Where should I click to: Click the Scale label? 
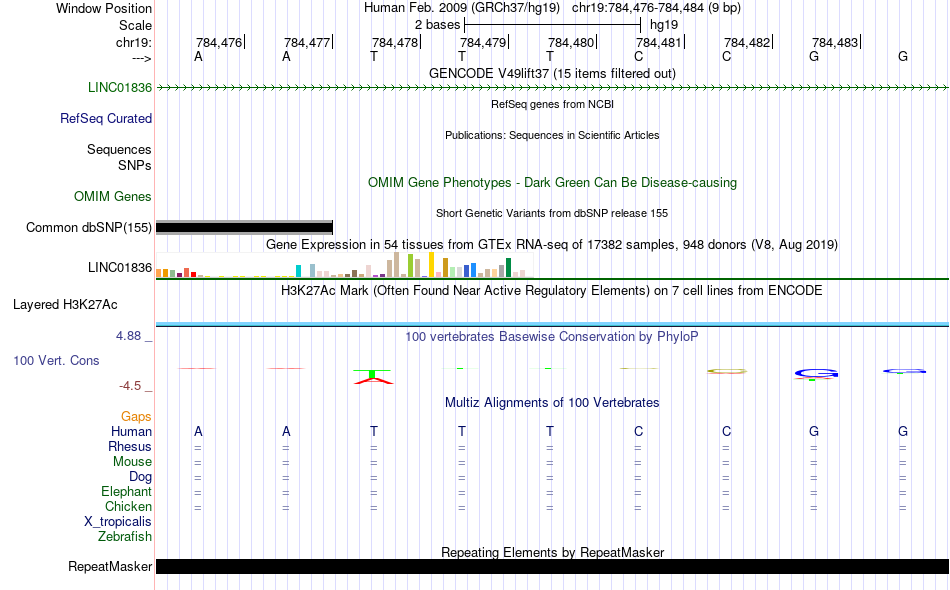point(135,25)
